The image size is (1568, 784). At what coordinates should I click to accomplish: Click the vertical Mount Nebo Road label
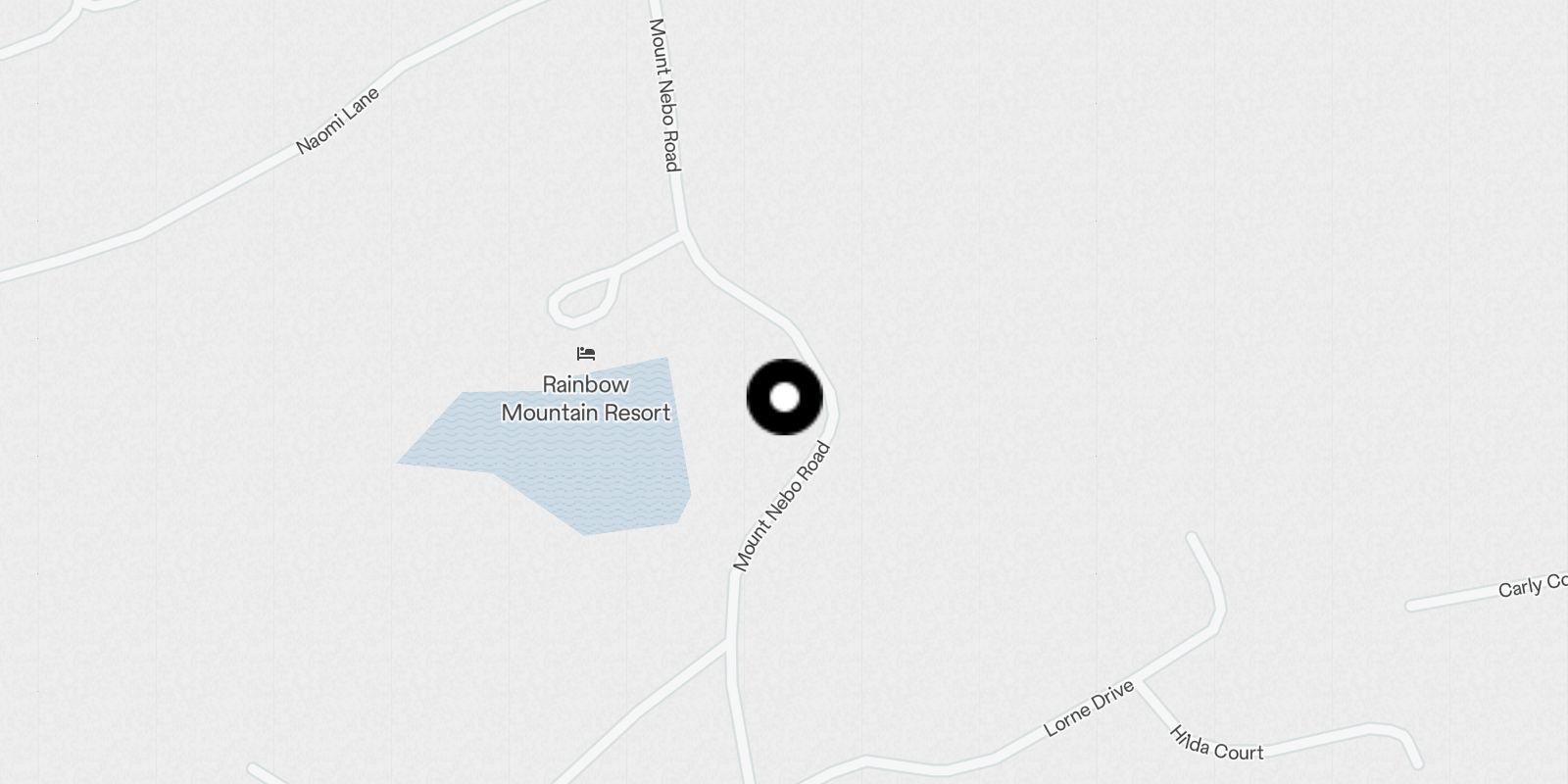[x=664, y=95]
